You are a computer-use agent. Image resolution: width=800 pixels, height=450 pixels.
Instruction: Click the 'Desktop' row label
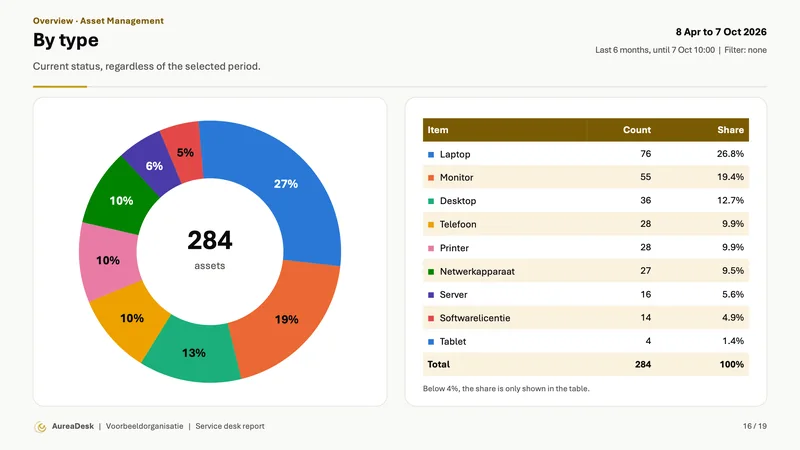(x=458, y=201)
